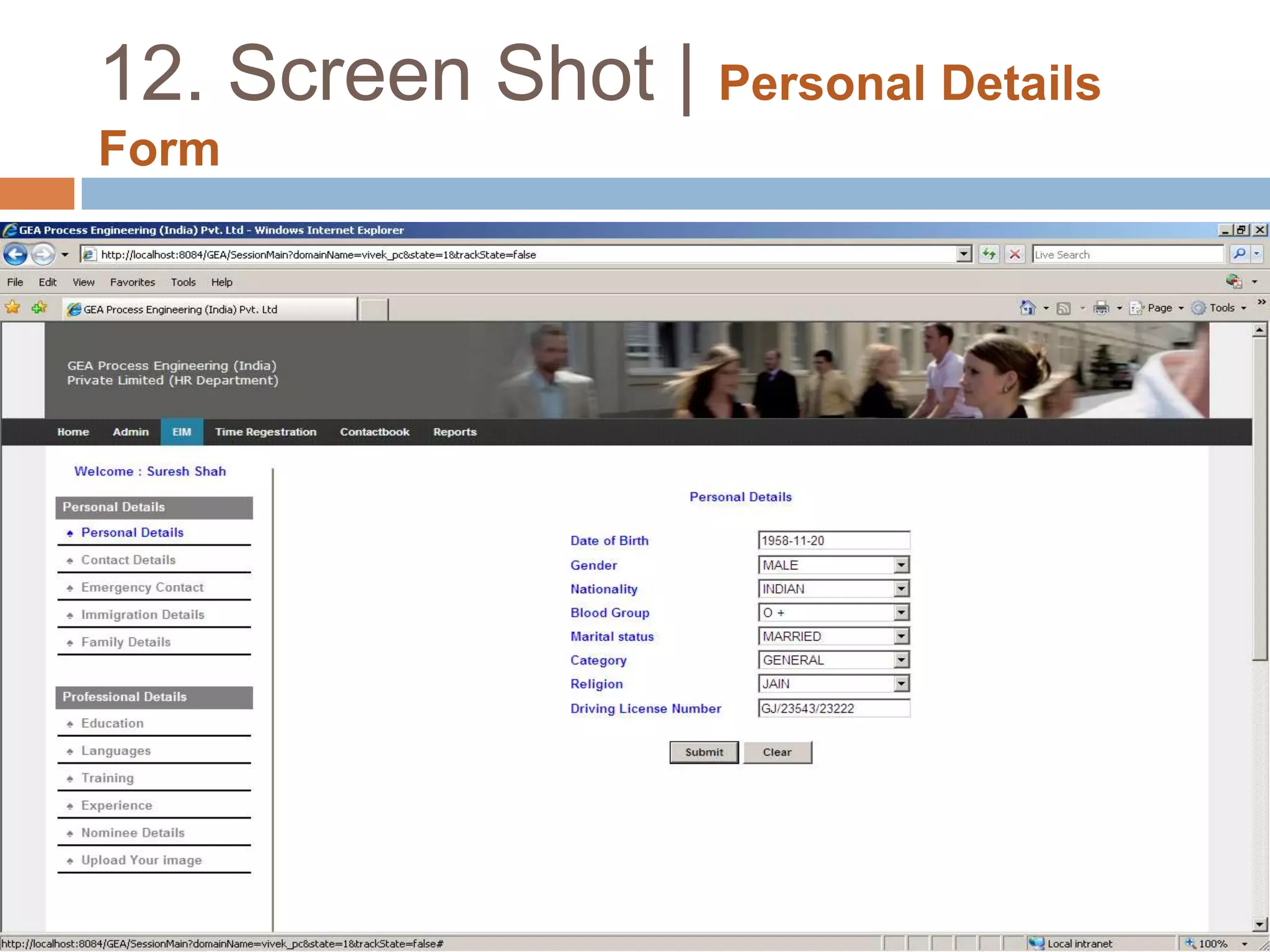Screen dimensions: 1270x952
Task: Open the Reports navigation tab
Action: coord(455,432)
